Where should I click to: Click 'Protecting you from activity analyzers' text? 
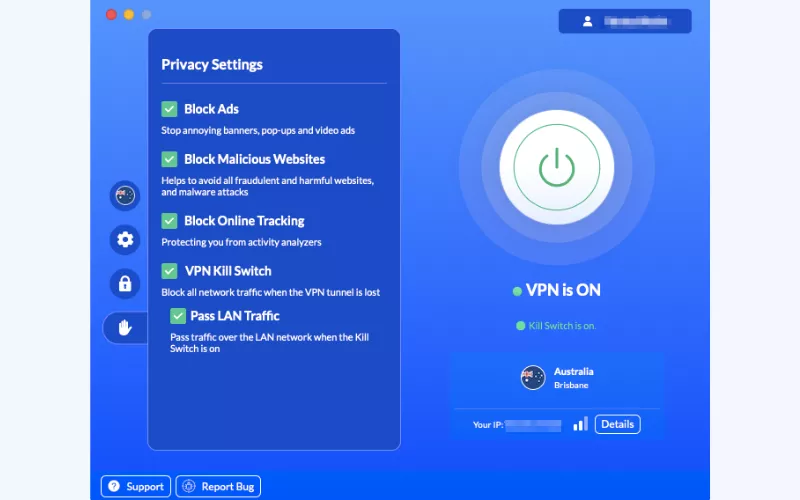pyautogui.click(x=241, y=242)
